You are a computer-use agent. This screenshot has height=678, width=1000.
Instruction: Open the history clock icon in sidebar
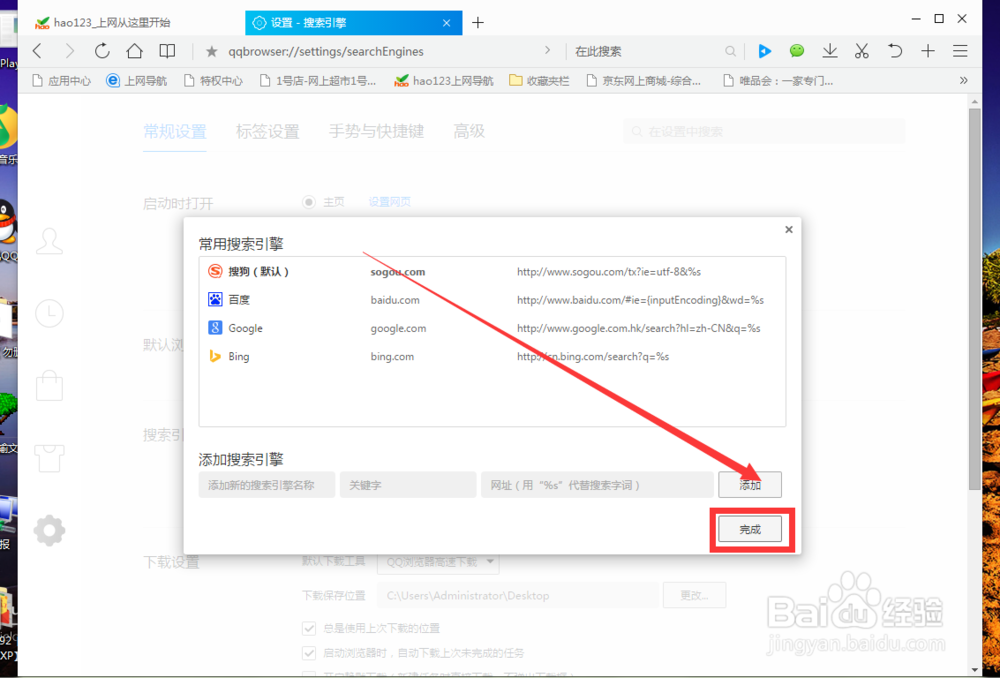point(49,313)
